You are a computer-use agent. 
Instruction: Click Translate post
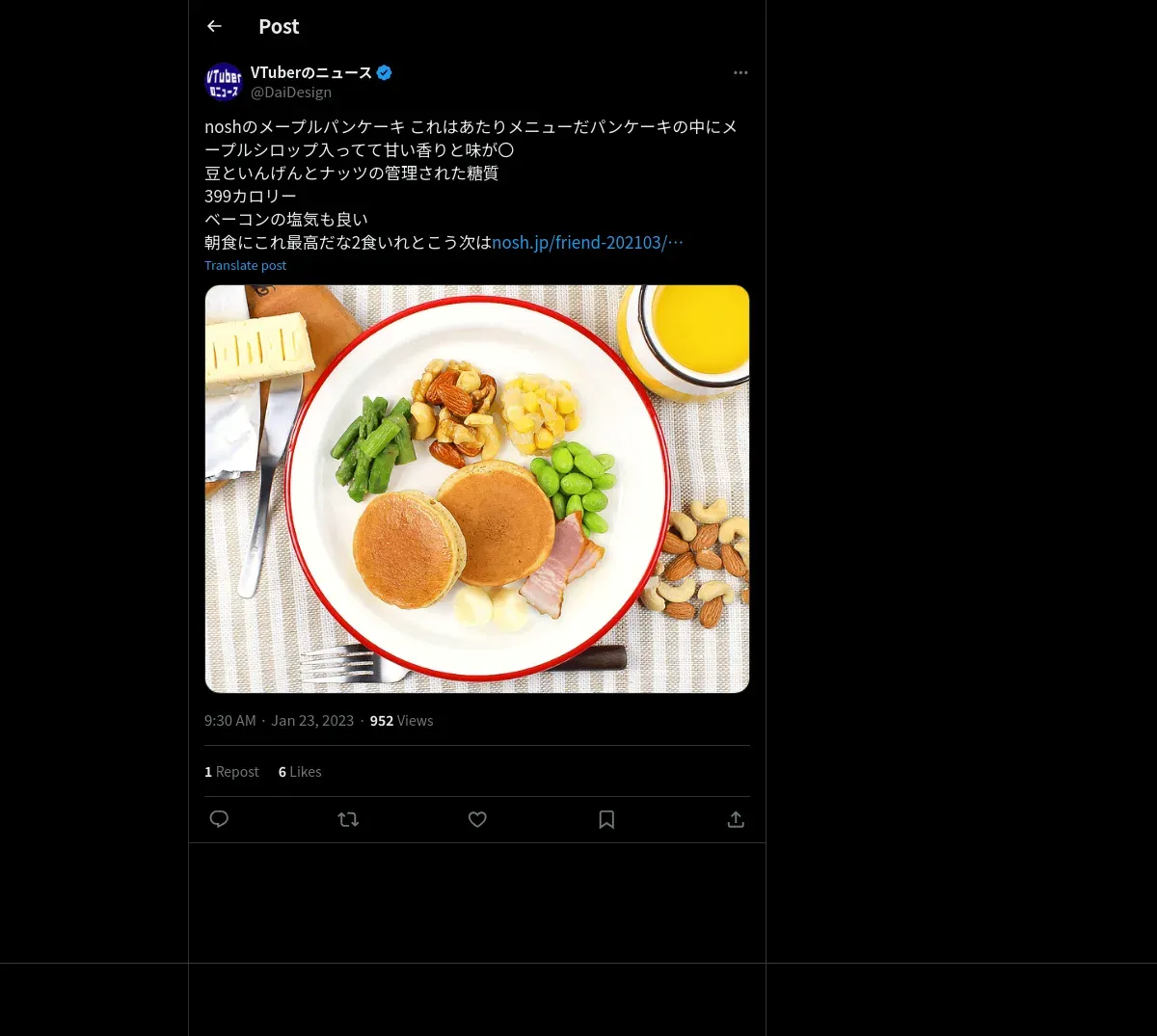coord(245,265)
